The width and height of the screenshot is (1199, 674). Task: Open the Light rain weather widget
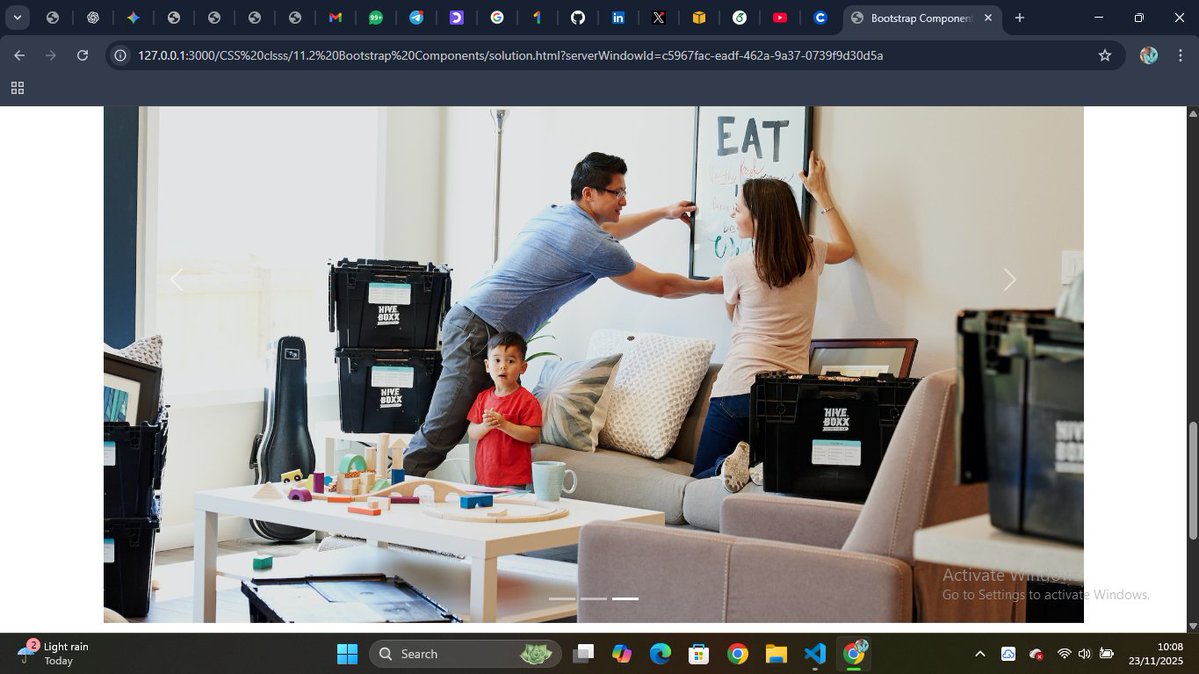tap(54, 653)
